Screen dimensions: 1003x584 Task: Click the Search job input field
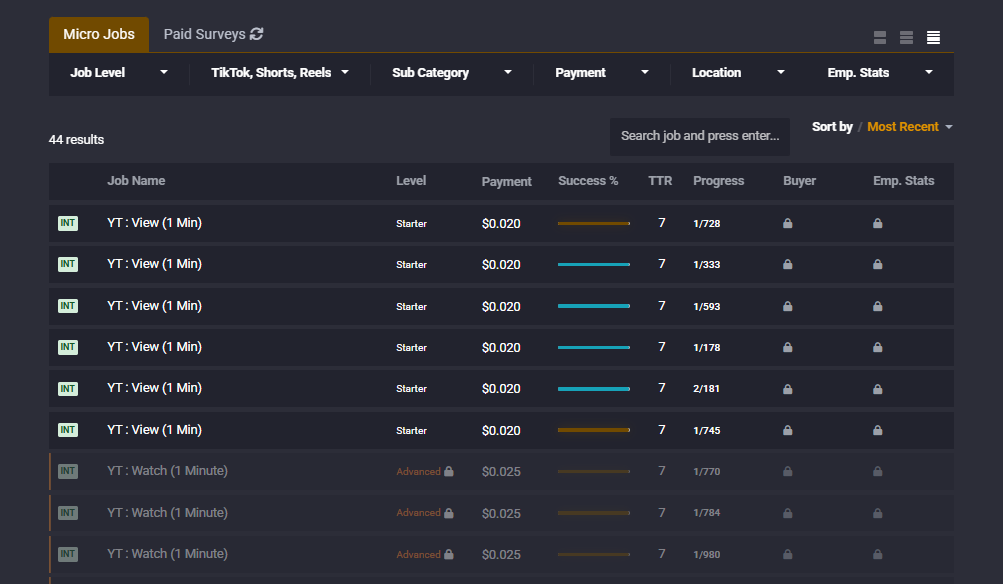point(699,136)
